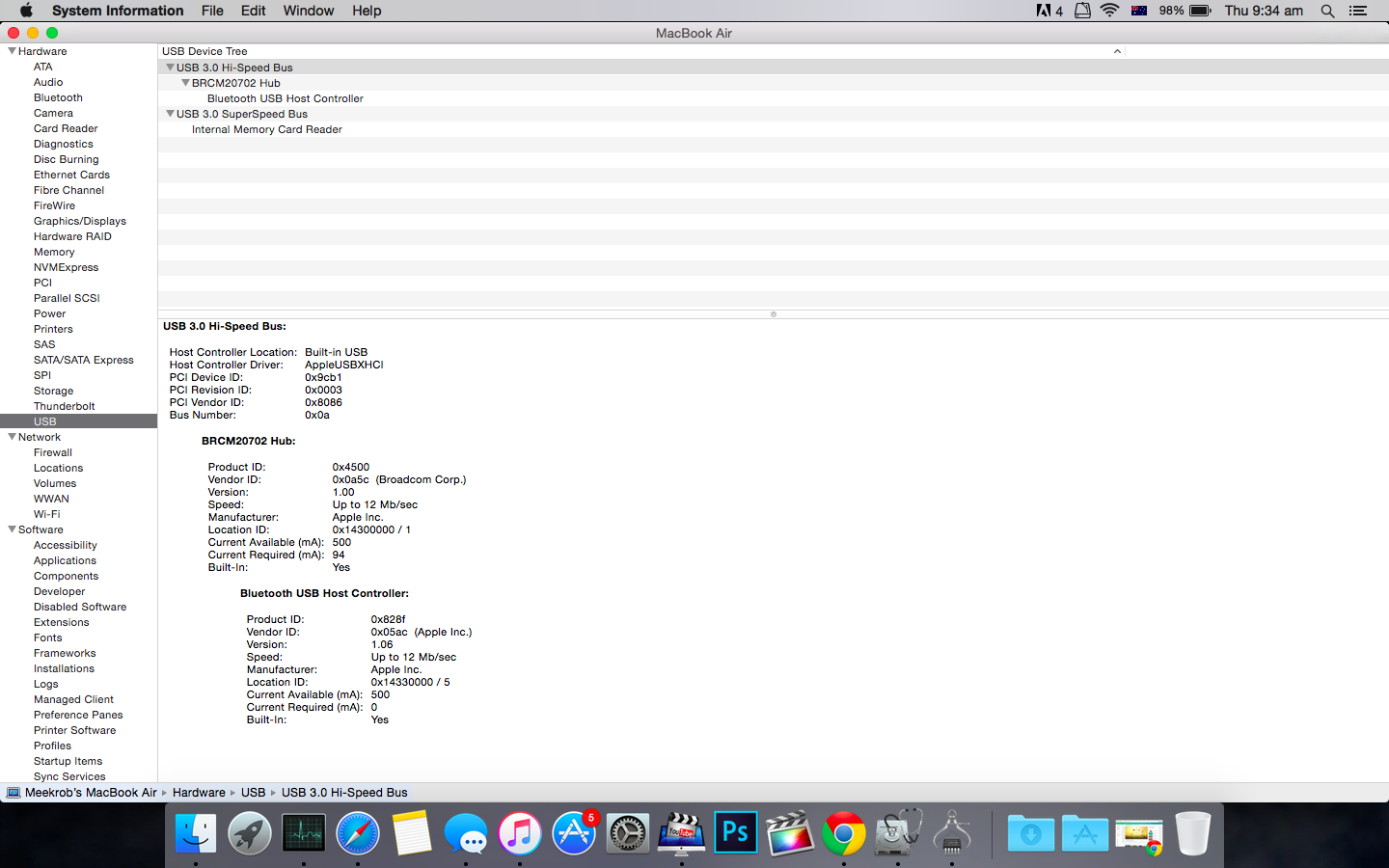Open the YouTube clapperboard app in dock

tap(682, 833)
